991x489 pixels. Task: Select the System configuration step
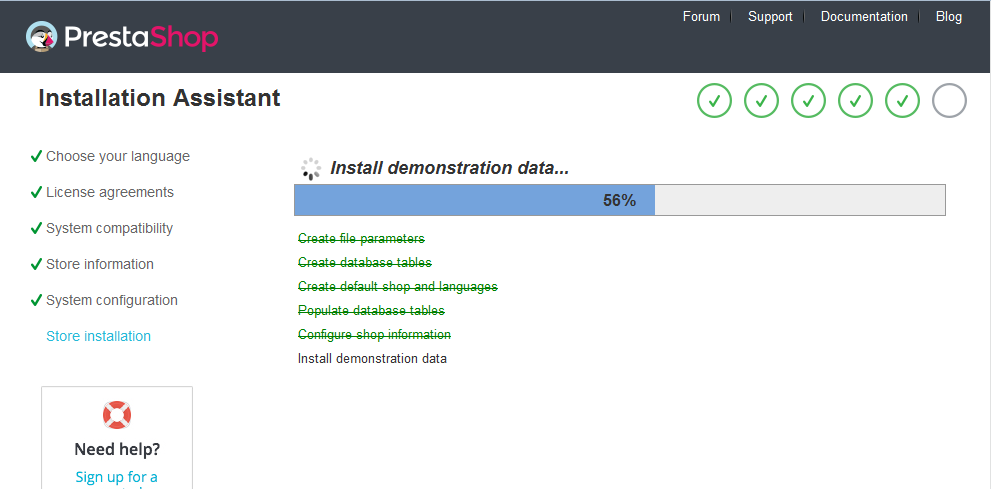[x=111, y=301]
